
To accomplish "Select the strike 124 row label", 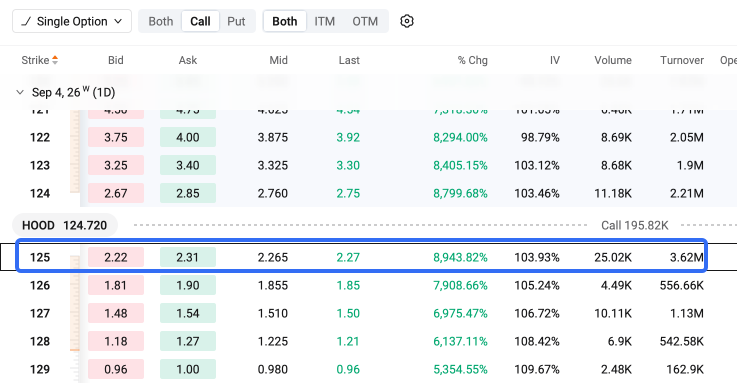I will coord(40,193).
